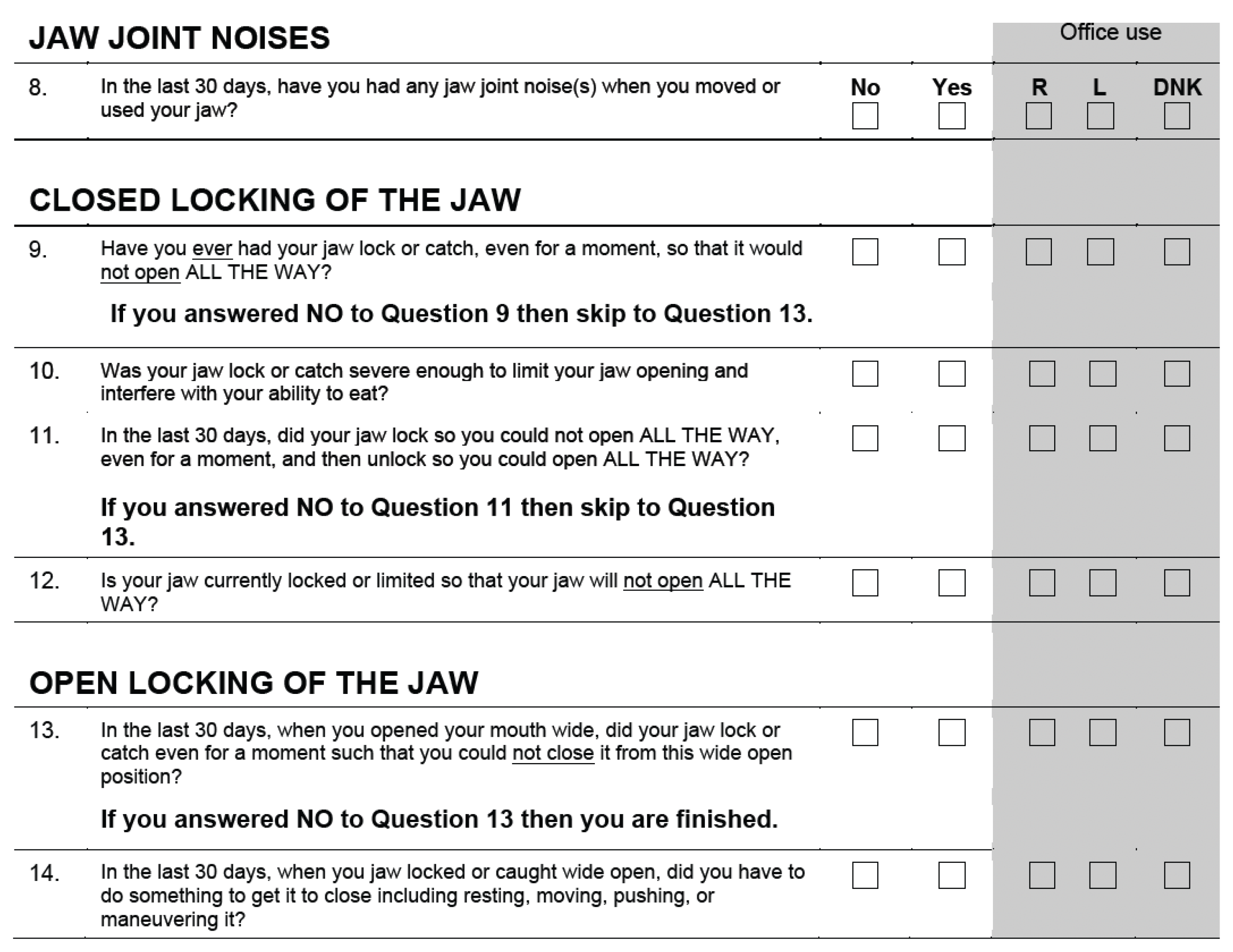Tick the R office-use box for question 8
1233x952 pixels.
click(x=1038, y=116)
